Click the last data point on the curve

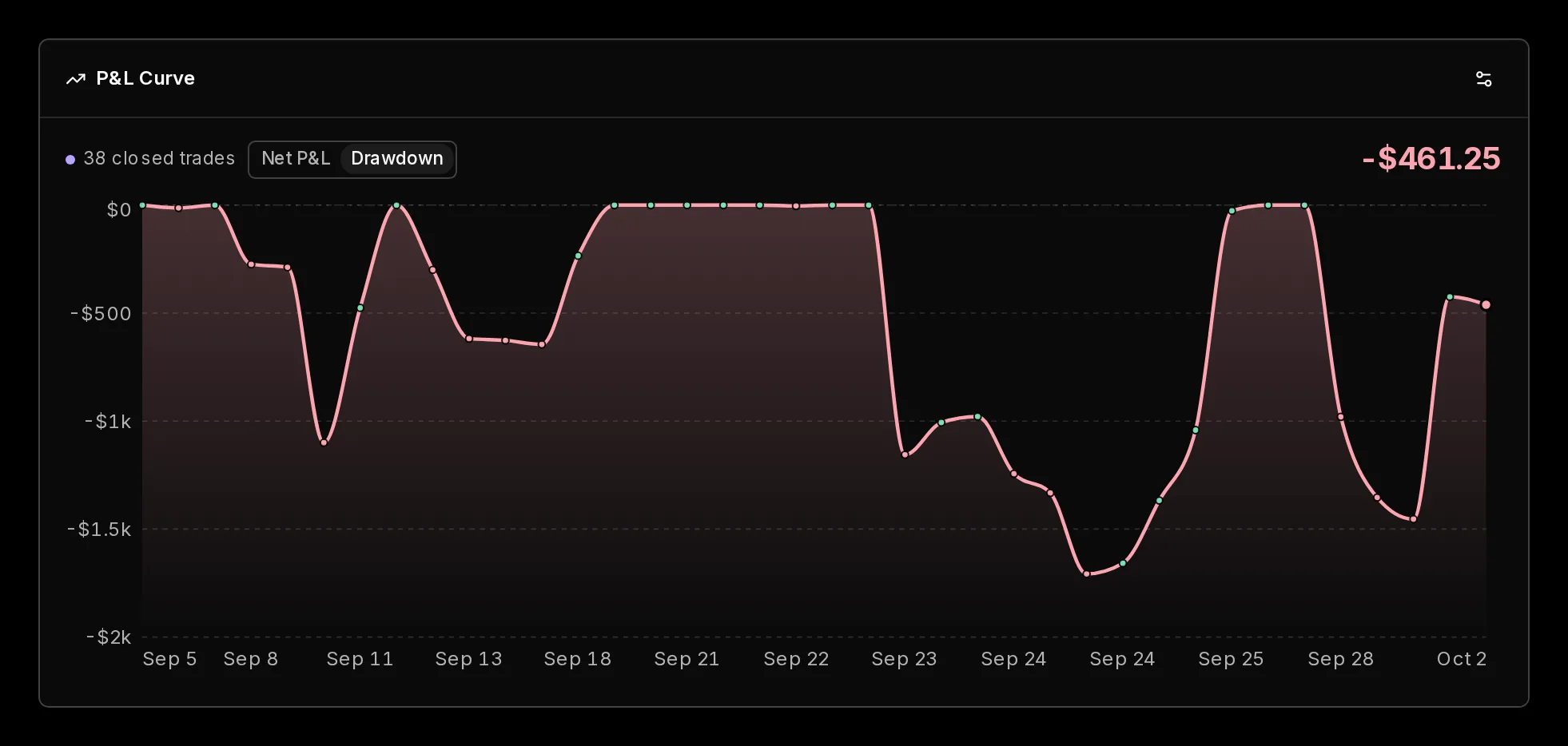(1486, 305)
